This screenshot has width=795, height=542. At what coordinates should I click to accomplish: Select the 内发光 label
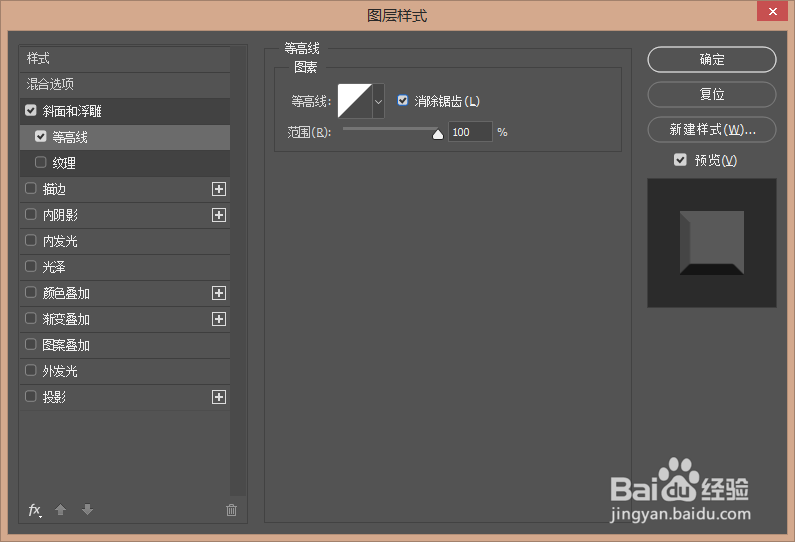[60, 241]
